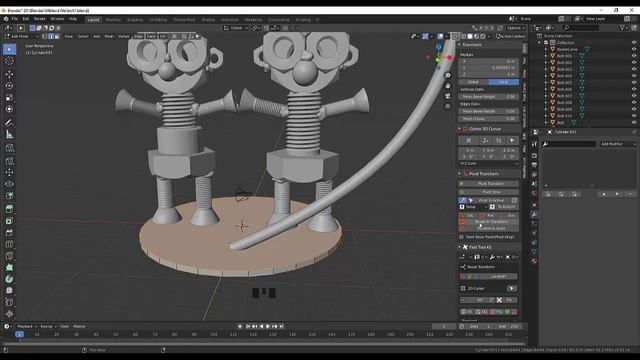Open the Render properties tab icon
Screen dimensions: 640x360
(534, 156)
